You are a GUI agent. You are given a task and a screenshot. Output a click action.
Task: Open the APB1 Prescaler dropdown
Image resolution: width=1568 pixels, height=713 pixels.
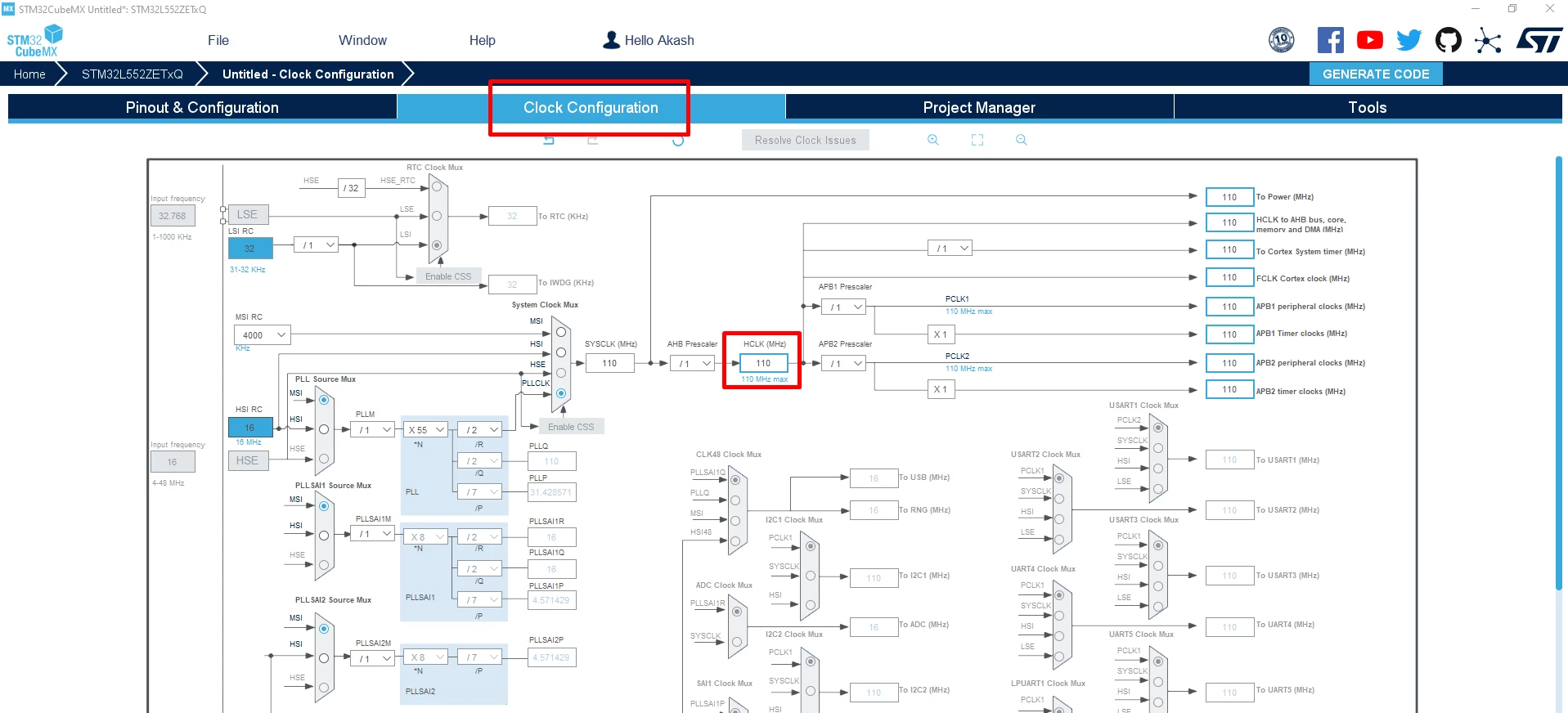click(845, 307)
